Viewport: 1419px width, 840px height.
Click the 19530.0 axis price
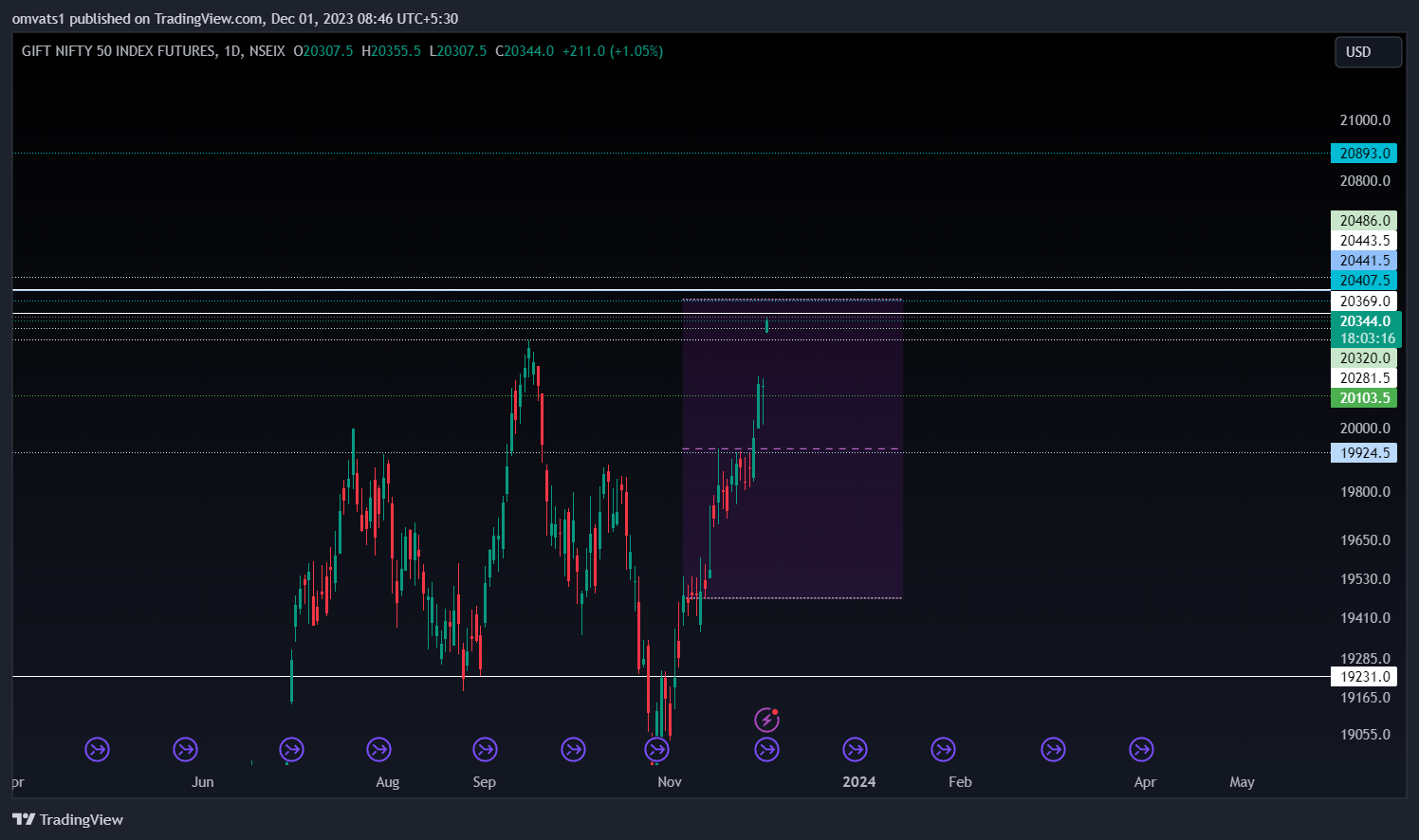click(1365, 578)
